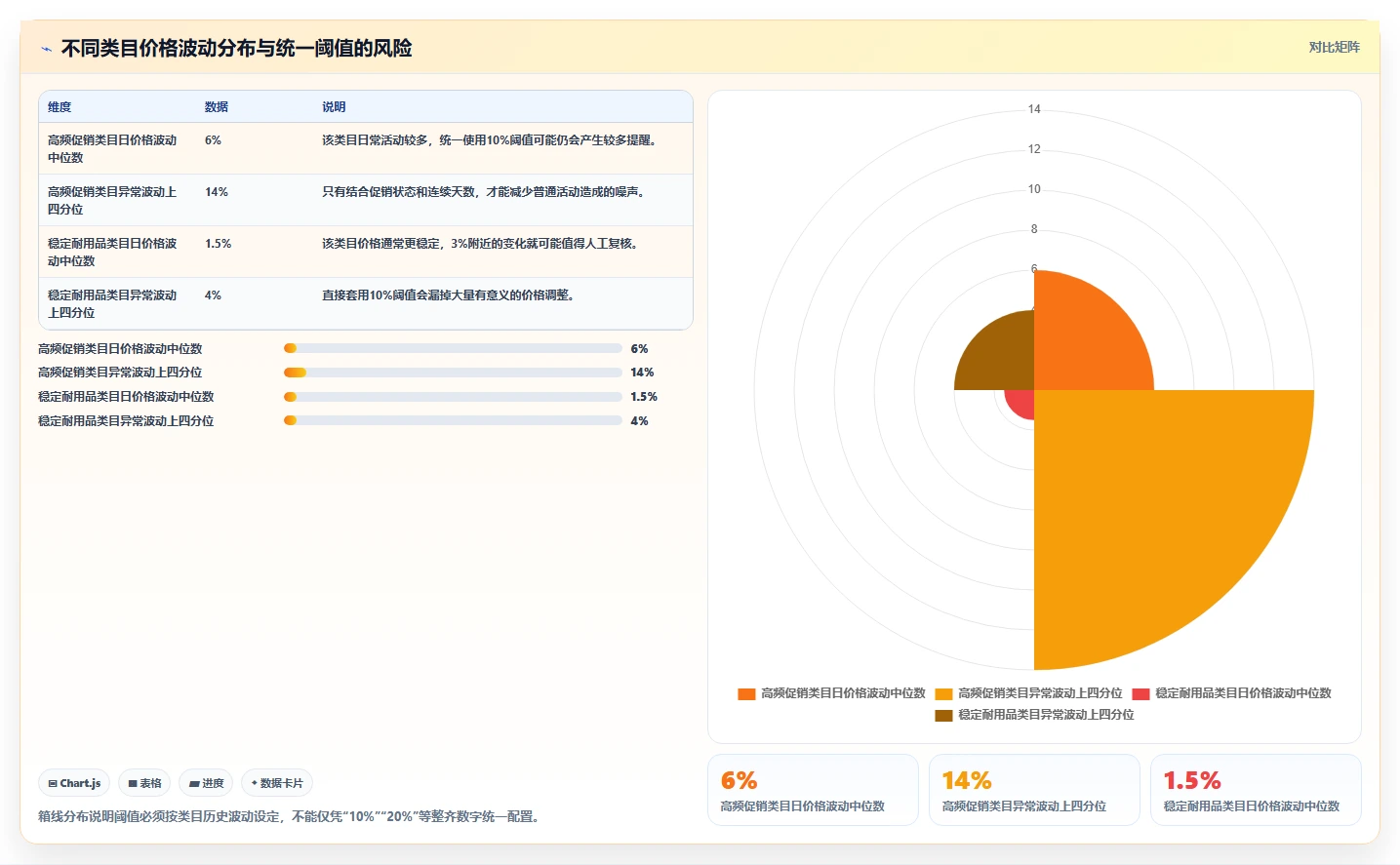Click the 4% value in the table

pos(213,295)
